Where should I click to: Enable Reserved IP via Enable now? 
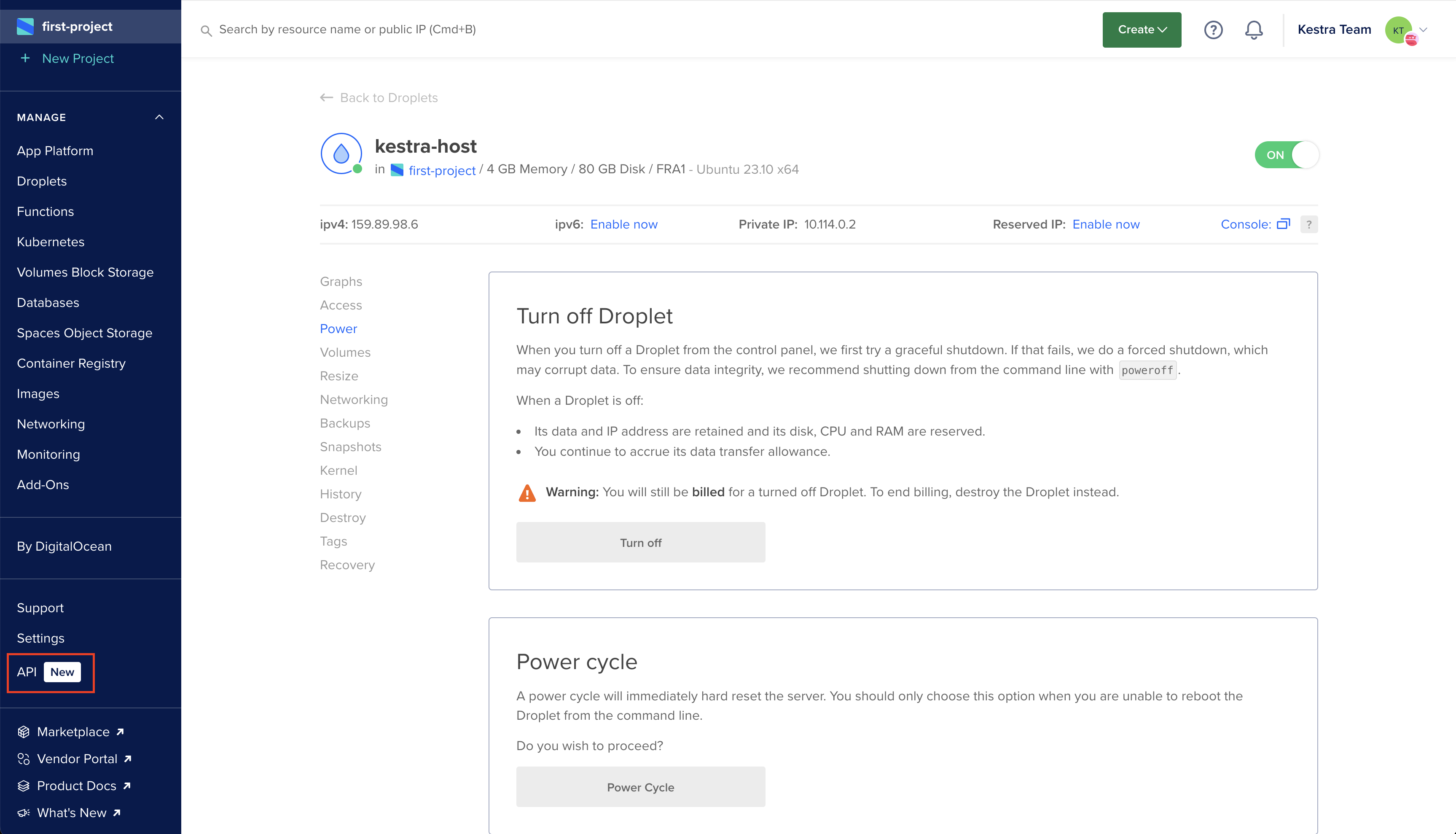point(1105,224)
